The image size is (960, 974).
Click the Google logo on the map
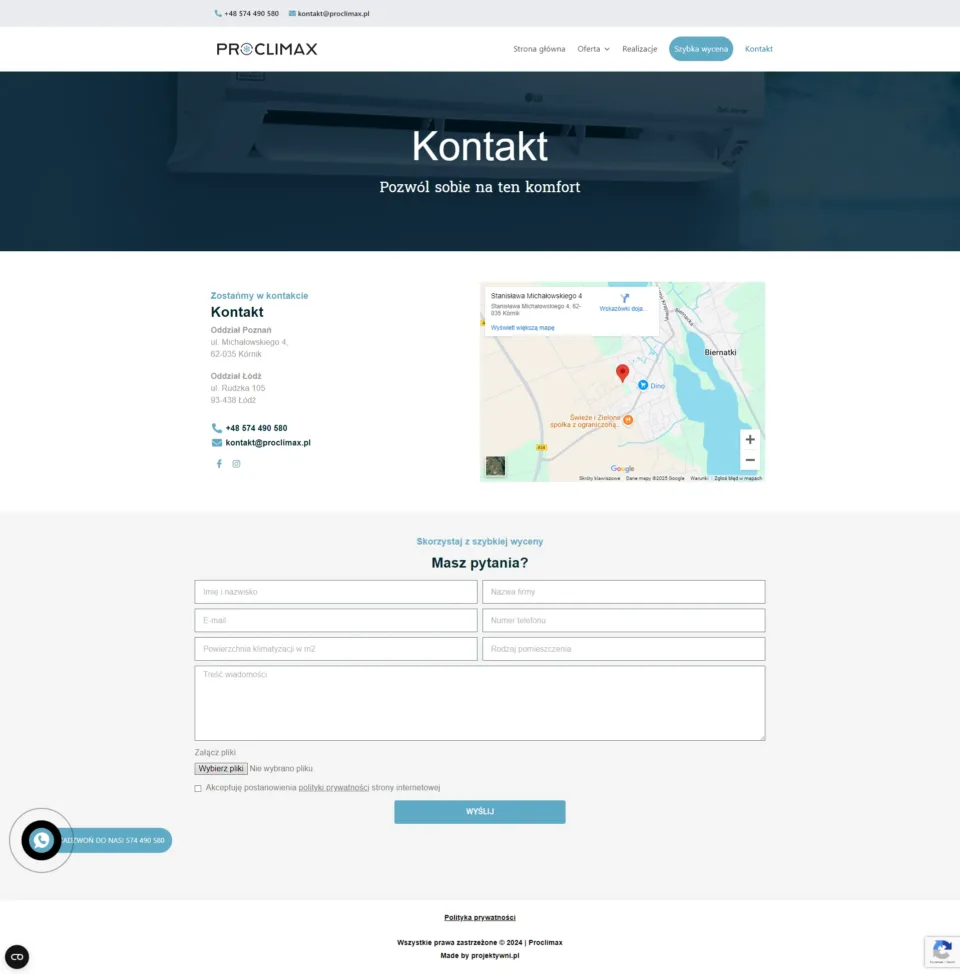[622, 469]
